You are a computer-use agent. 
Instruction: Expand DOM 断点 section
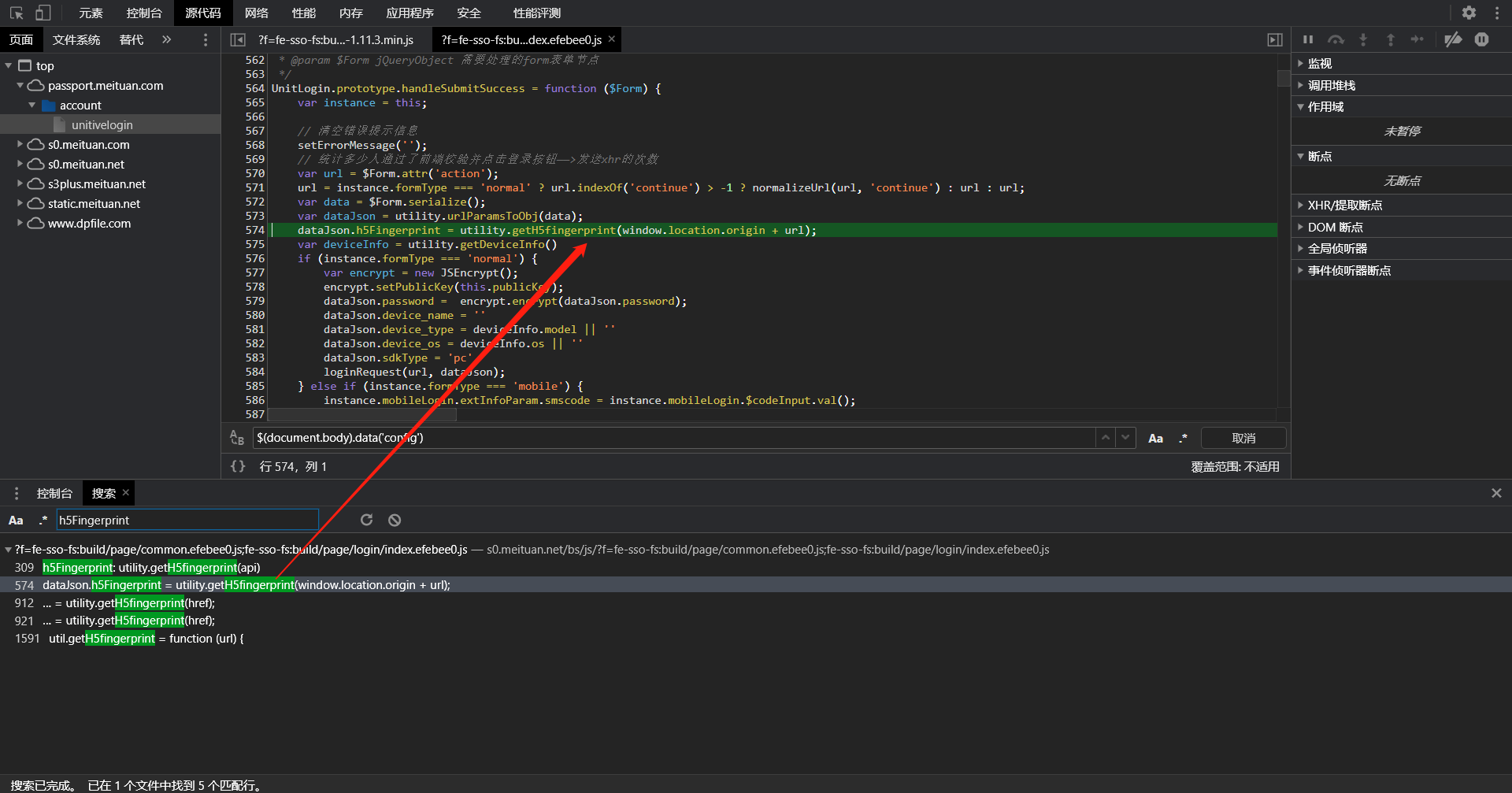1402,228
